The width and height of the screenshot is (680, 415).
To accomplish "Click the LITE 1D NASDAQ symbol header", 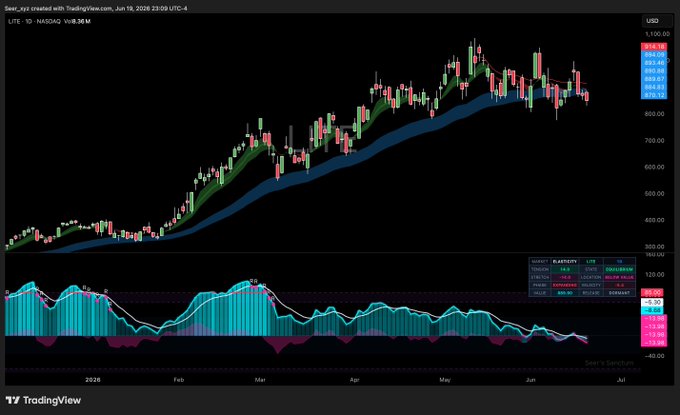I will pyautogui.click(x=34, y=21).
